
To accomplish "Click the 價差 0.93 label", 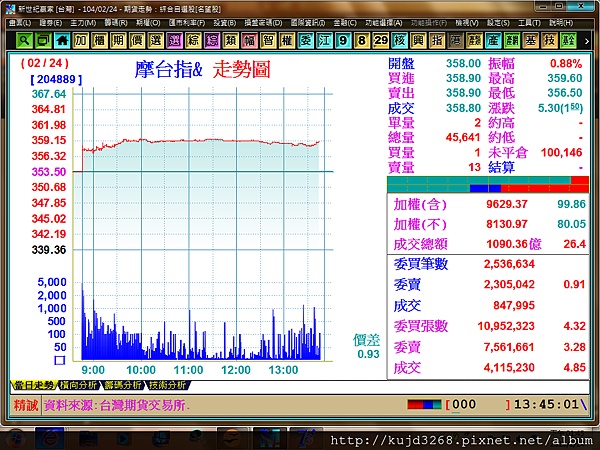I will [367, 347].
